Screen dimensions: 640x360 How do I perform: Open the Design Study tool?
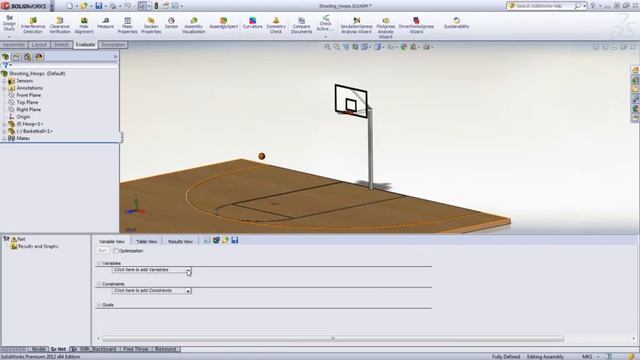coord(9,24)
